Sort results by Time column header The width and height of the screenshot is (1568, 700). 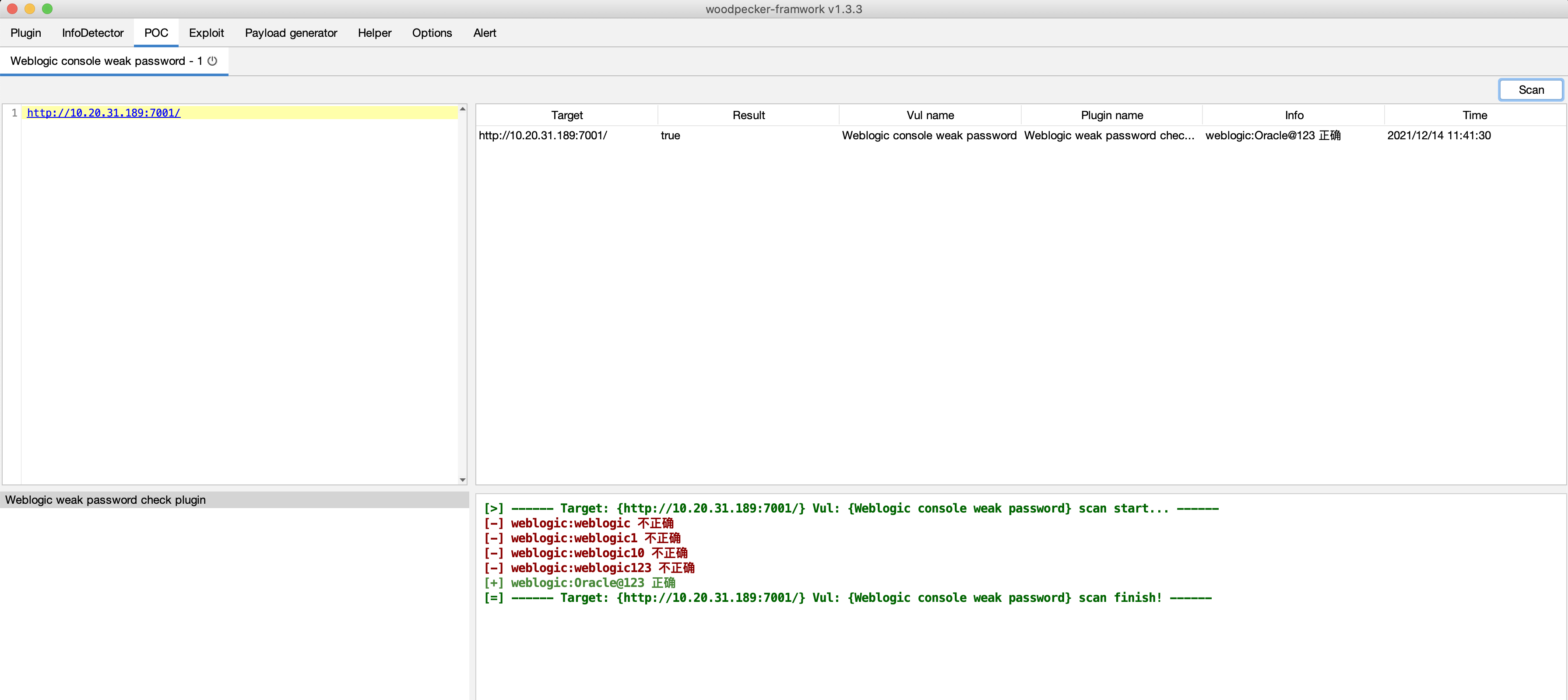[x=1475, y=115]
